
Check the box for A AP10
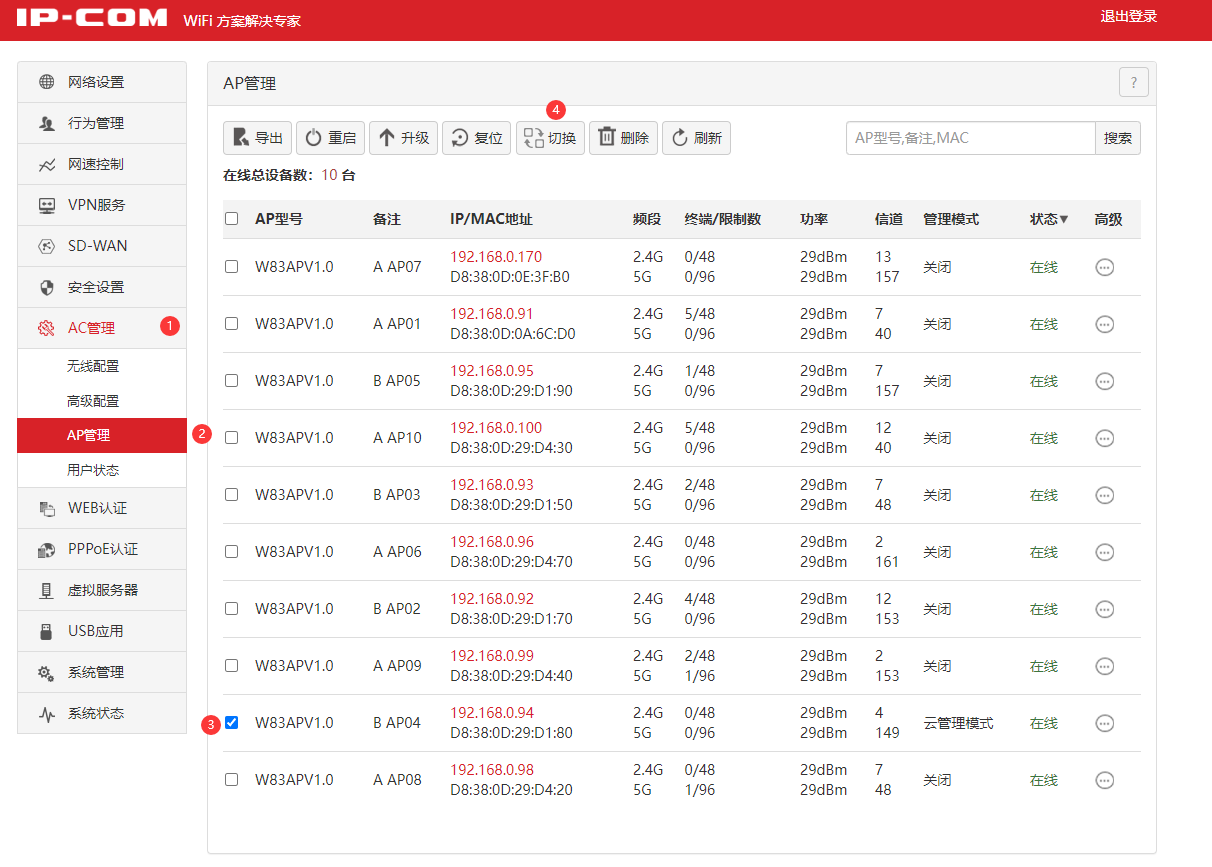click(x=232, y=437)
